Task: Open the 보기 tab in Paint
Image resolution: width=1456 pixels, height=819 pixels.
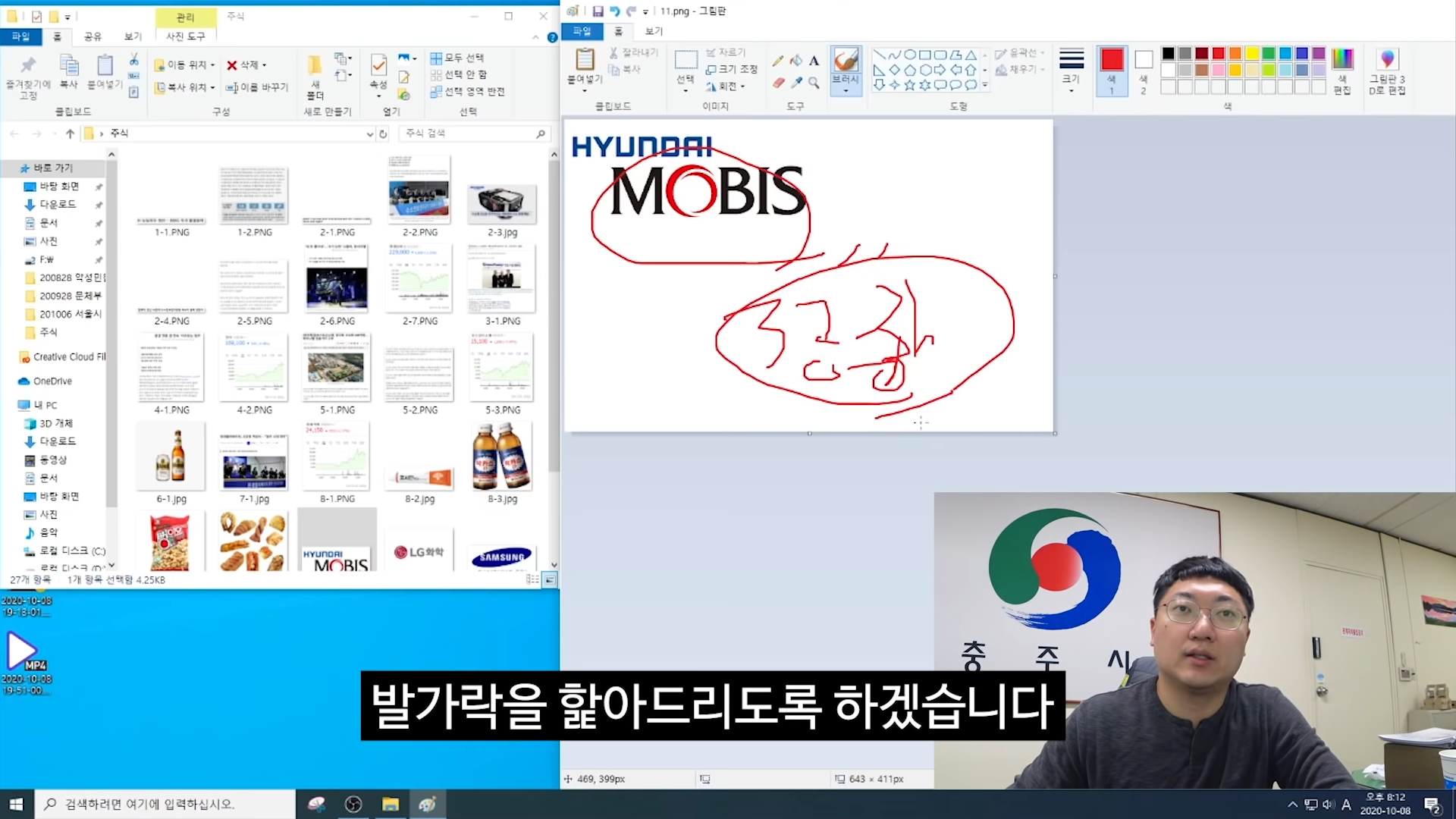Action: (654, 31)
